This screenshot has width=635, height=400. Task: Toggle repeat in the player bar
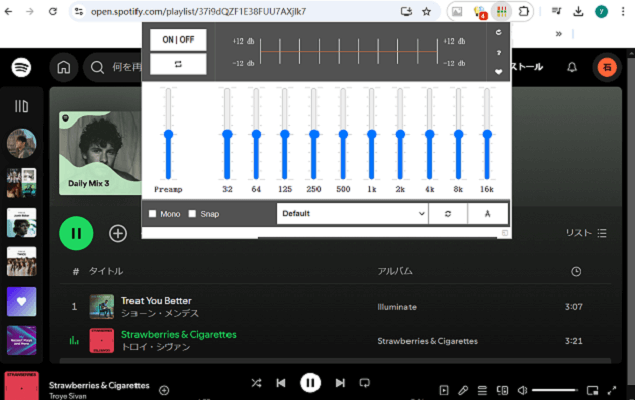click(364, 383)
